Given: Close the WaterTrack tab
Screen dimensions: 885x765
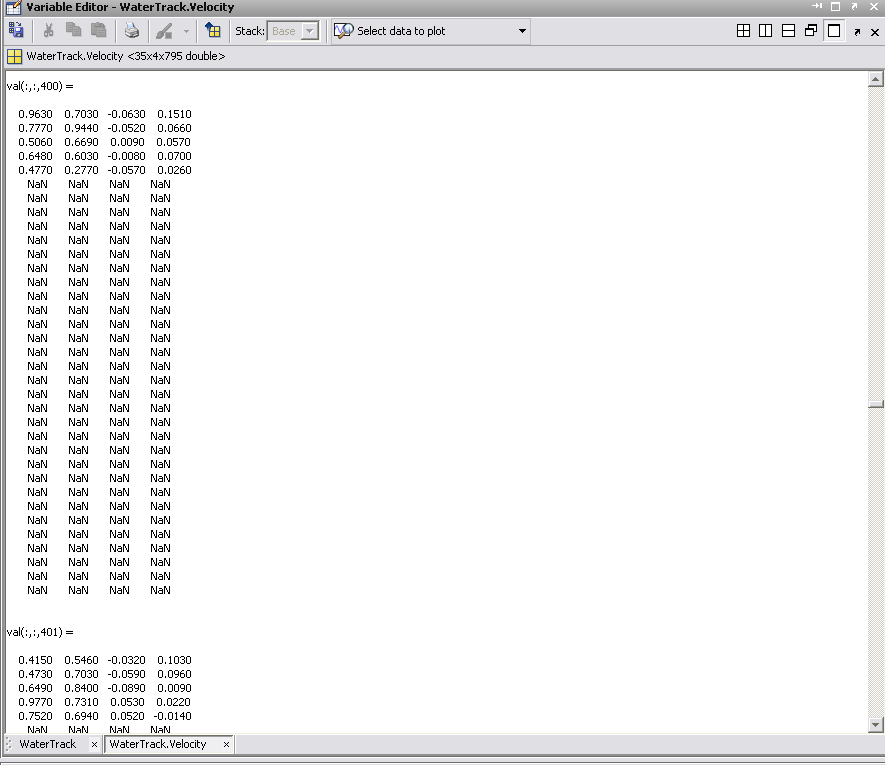Looking at the screenshot, I should pos(94,745).
